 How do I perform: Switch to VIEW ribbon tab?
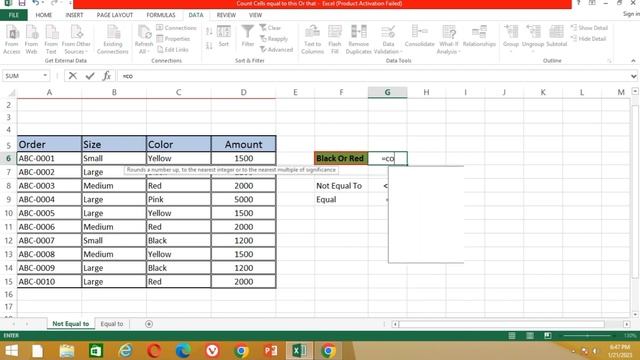tap(256, 15)
